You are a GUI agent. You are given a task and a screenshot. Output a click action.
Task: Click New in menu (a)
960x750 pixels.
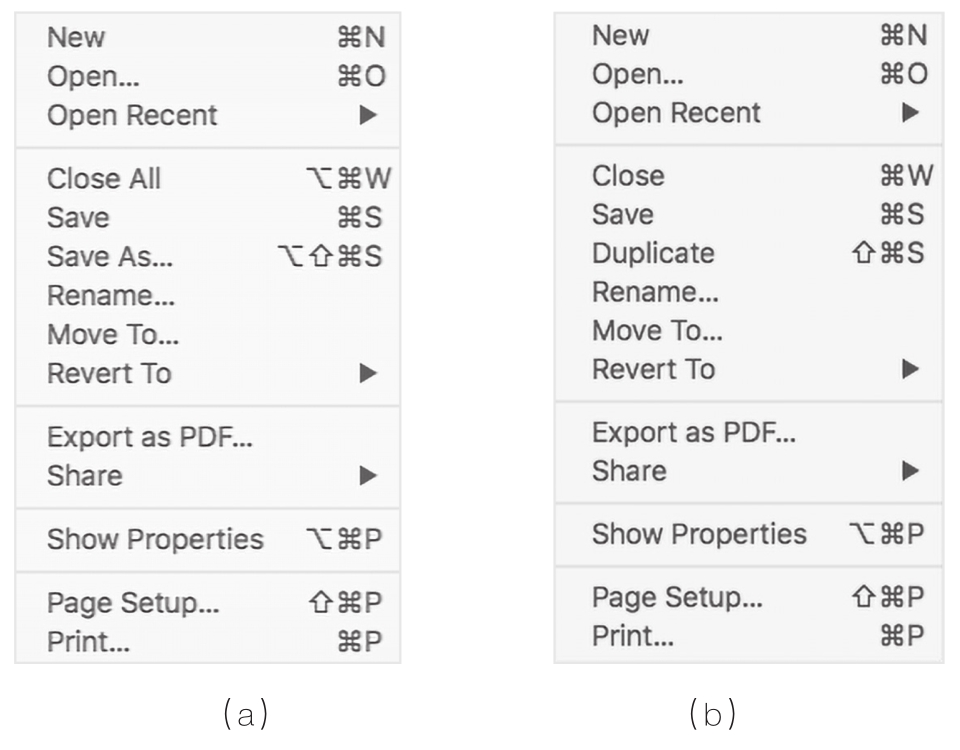point(76,38)
